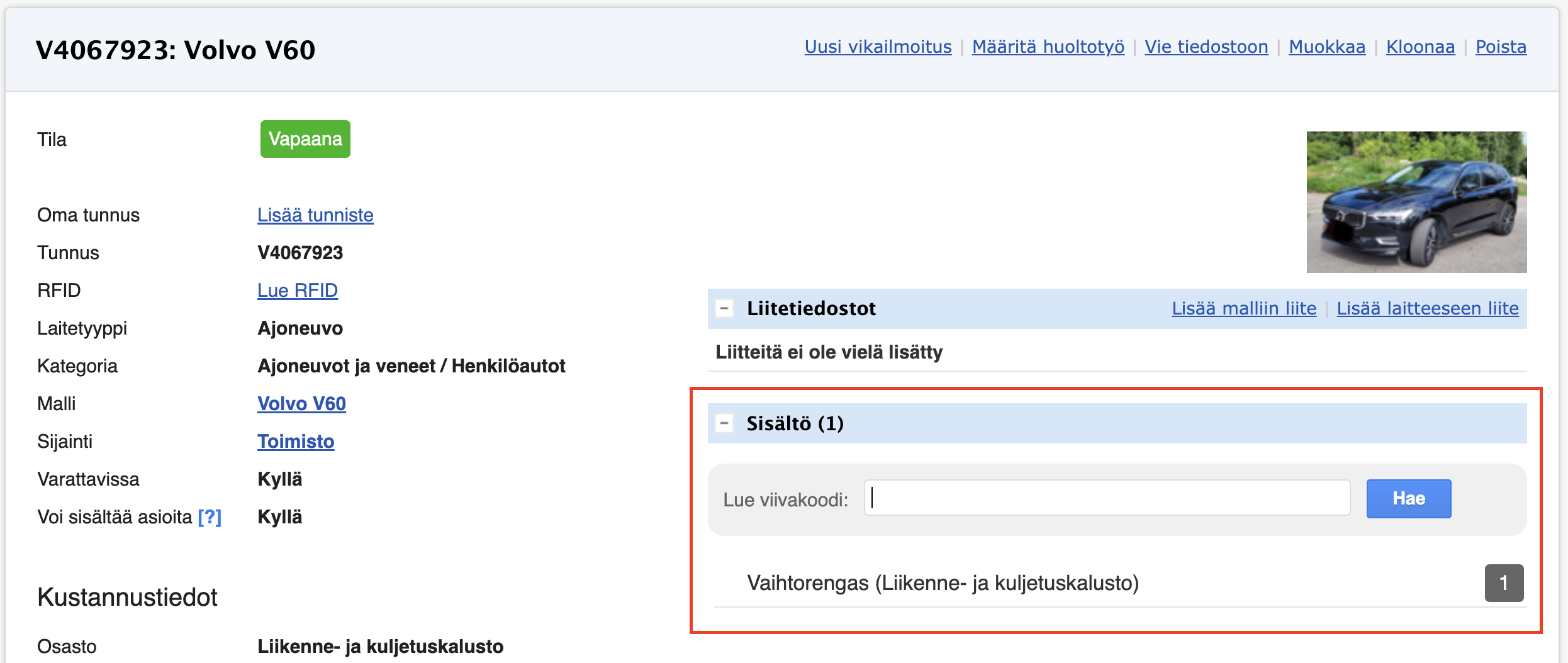This screenshot has height=663, width=1568.
Task: Open the Toimisto location link
Action: (x=296, y=442)
